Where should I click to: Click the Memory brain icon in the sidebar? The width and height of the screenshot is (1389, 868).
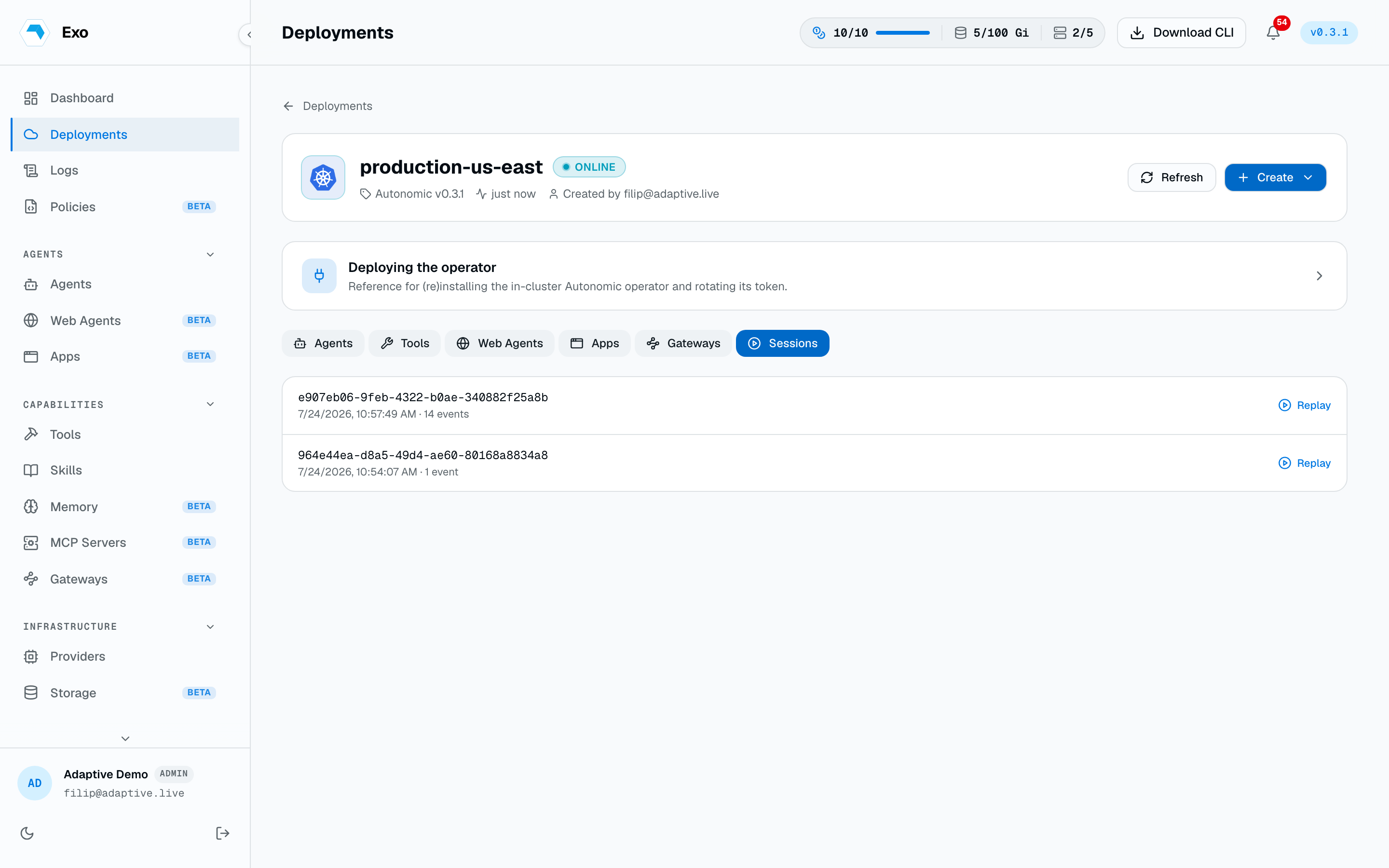(31, 506)
